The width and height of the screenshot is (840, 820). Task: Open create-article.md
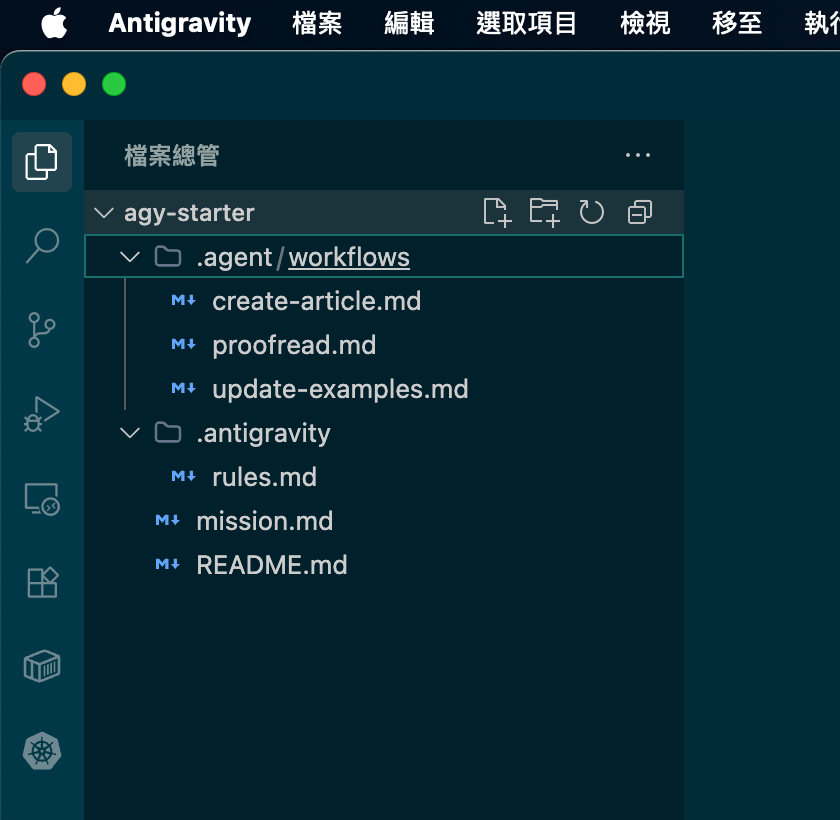(x=316, y=300)
